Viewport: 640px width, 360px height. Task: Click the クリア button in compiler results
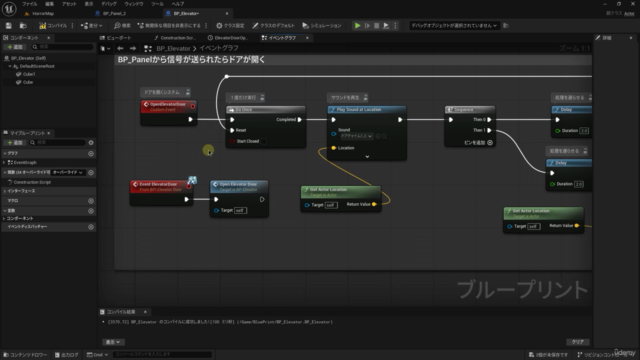coord(578,342)
